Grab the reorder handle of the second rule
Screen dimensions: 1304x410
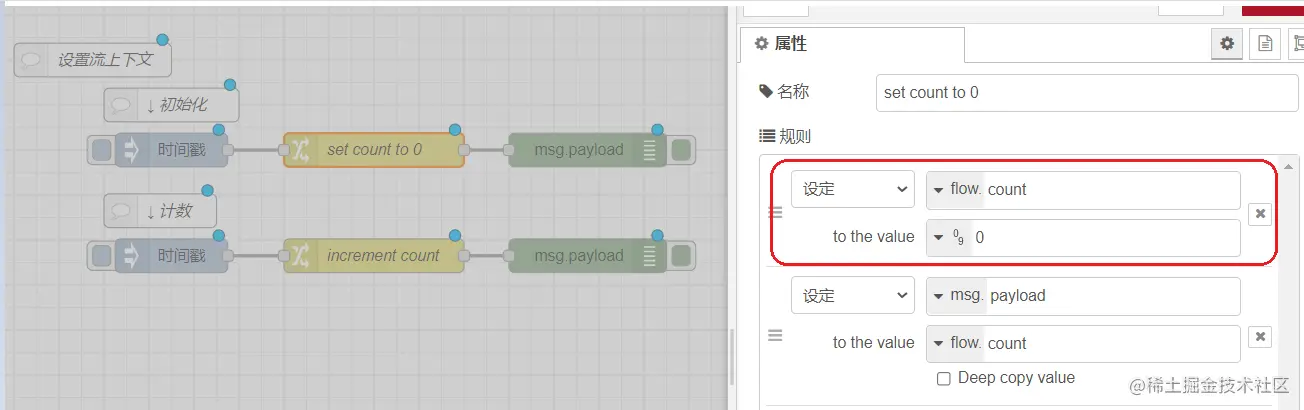(775, 336)
